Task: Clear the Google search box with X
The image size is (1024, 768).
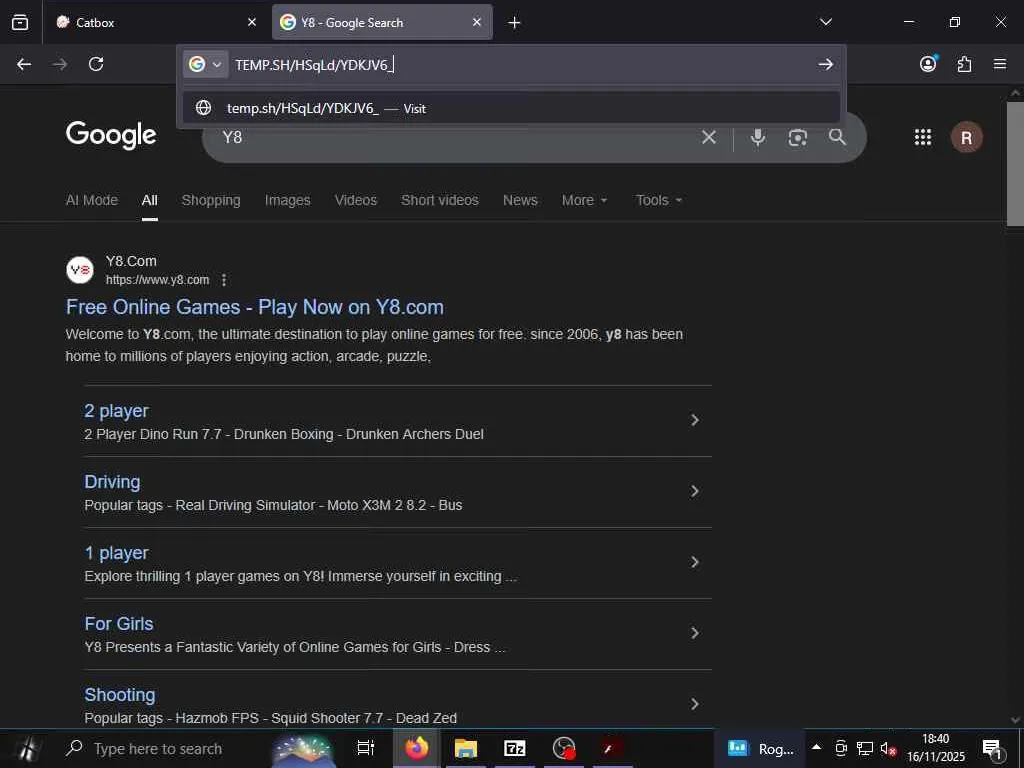Action: 709,137
